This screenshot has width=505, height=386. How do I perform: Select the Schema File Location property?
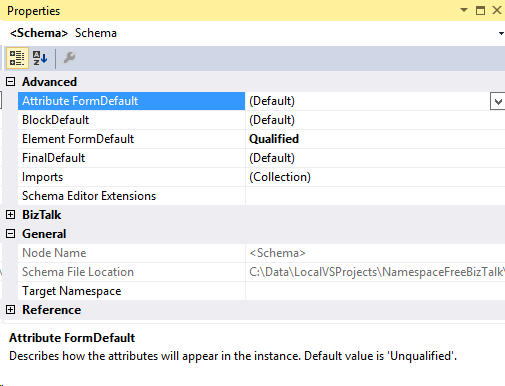131,272
